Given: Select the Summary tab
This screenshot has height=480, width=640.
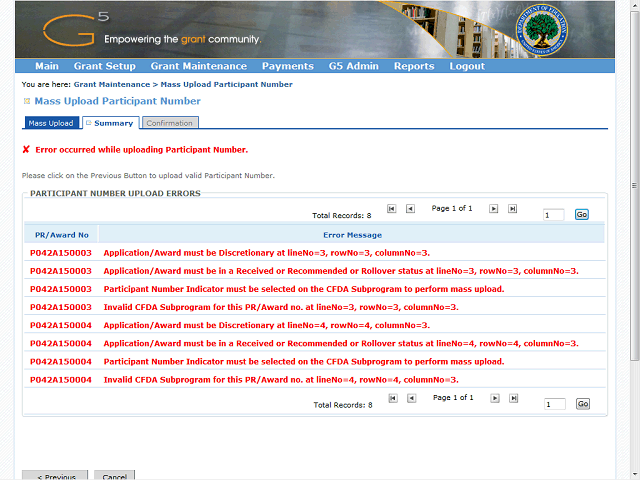Looking at the screenshot, I should pos(111,123).
